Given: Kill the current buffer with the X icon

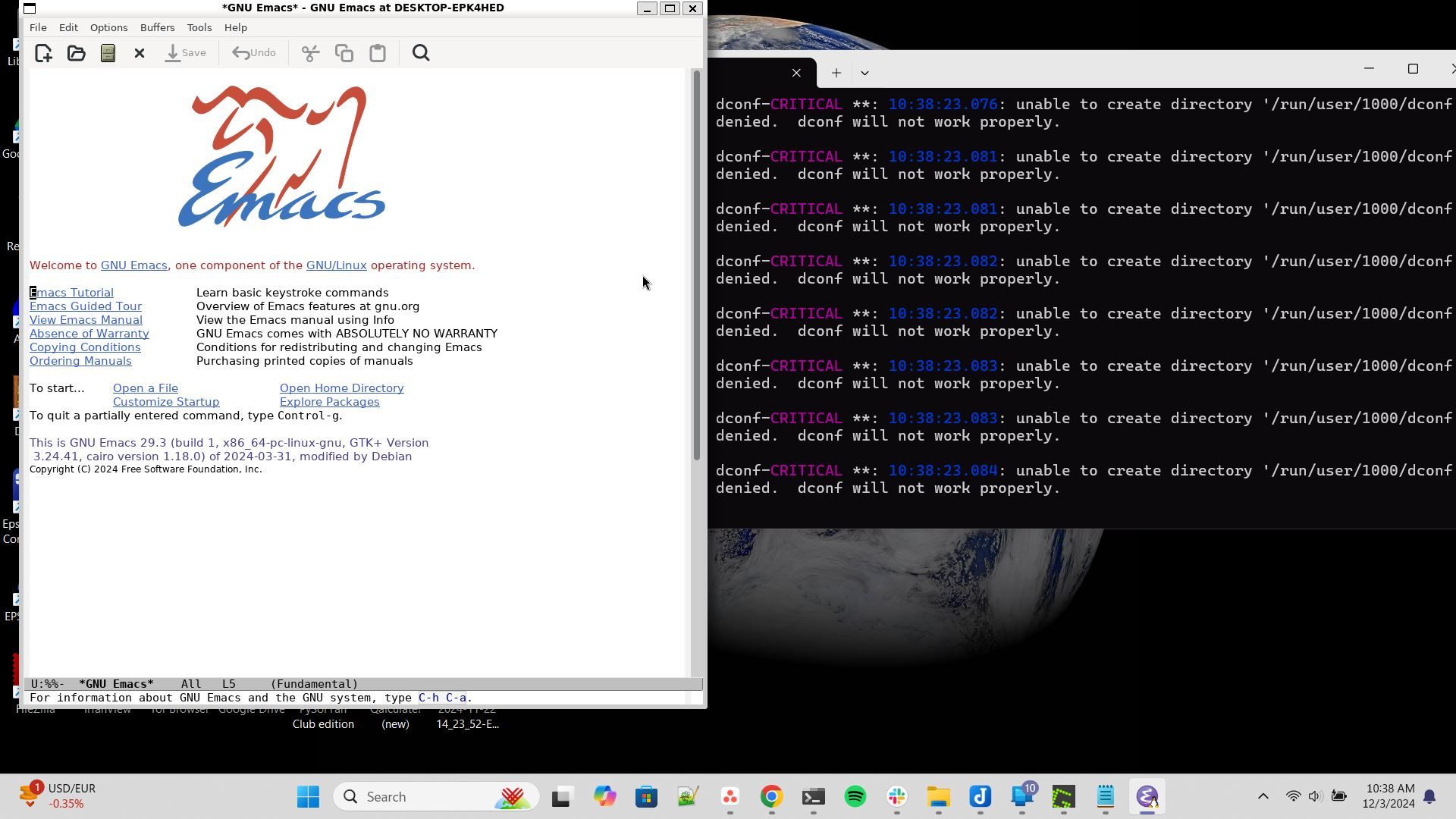Looking at the screenshot, I should point(139,52).
